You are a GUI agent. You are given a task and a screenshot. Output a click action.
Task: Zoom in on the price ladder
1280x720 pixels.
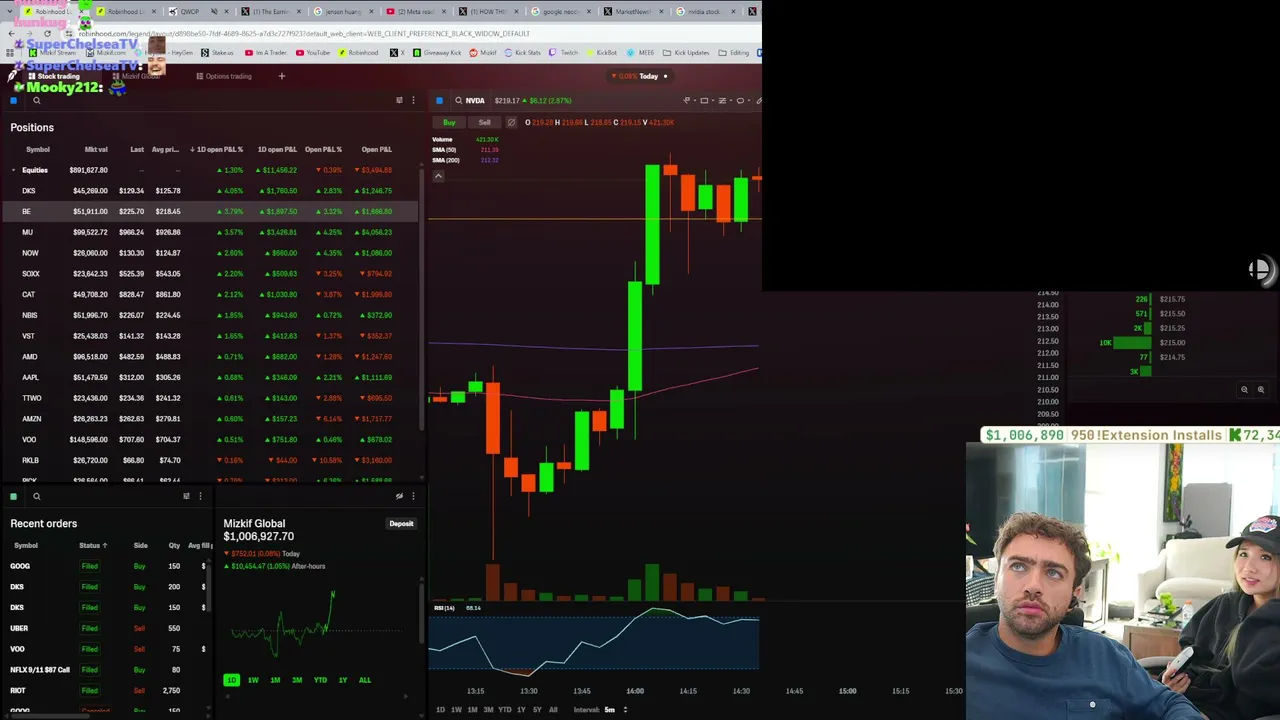click(1261, 390)
